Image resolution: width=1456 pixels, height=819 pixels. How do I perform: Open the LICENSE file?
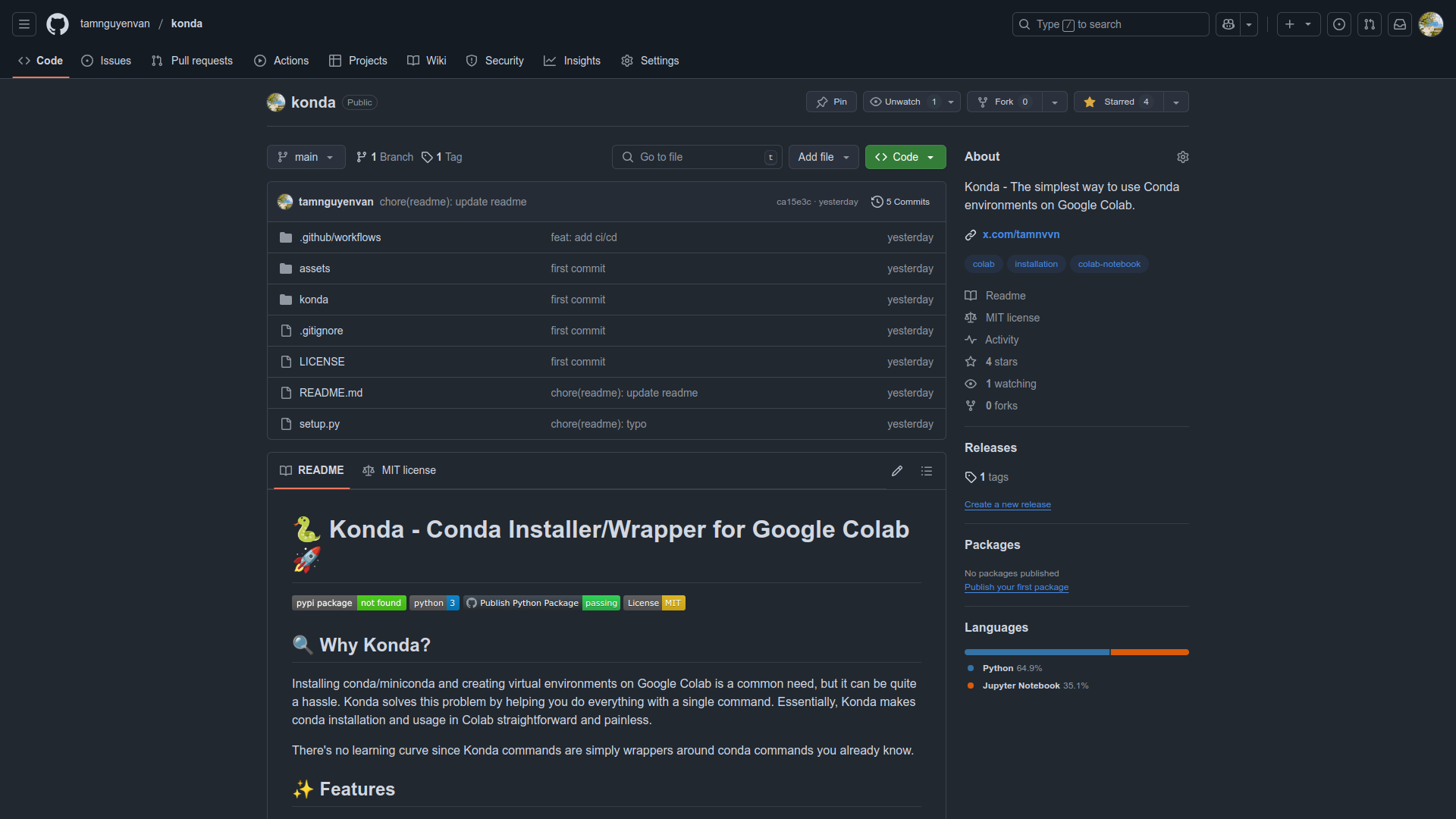click(x=322, y=362)
